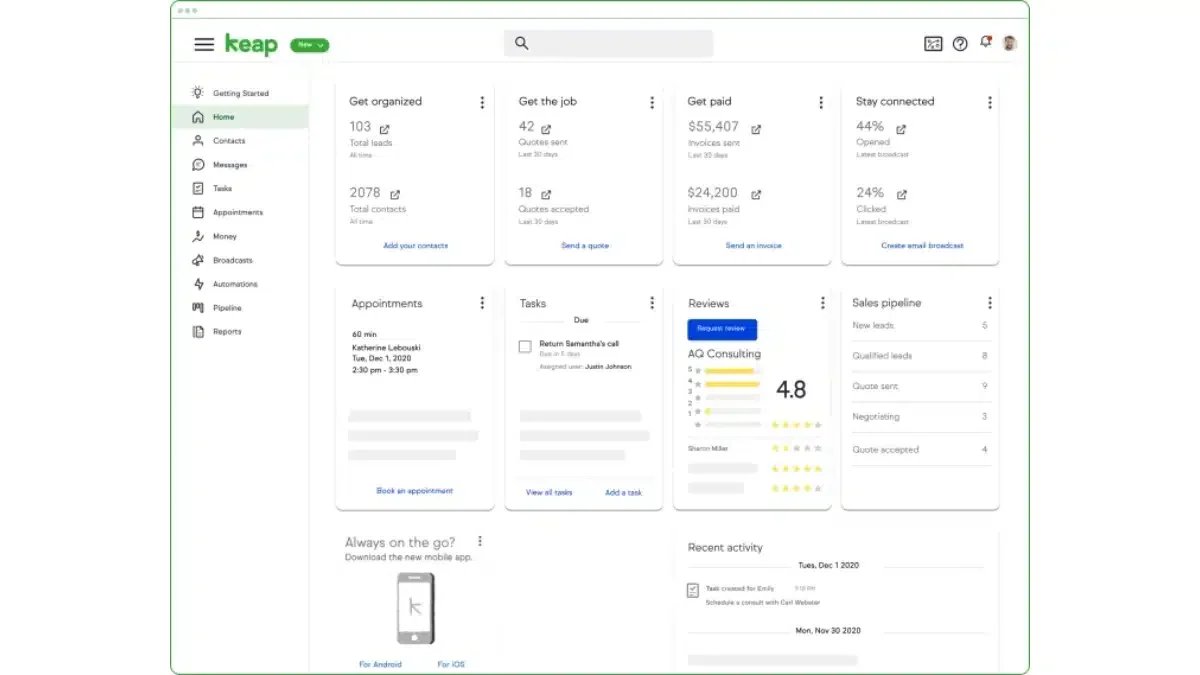This screenshot has height=675, width=1200.
Task: Click the Messages chat icon
Action: 198,165
